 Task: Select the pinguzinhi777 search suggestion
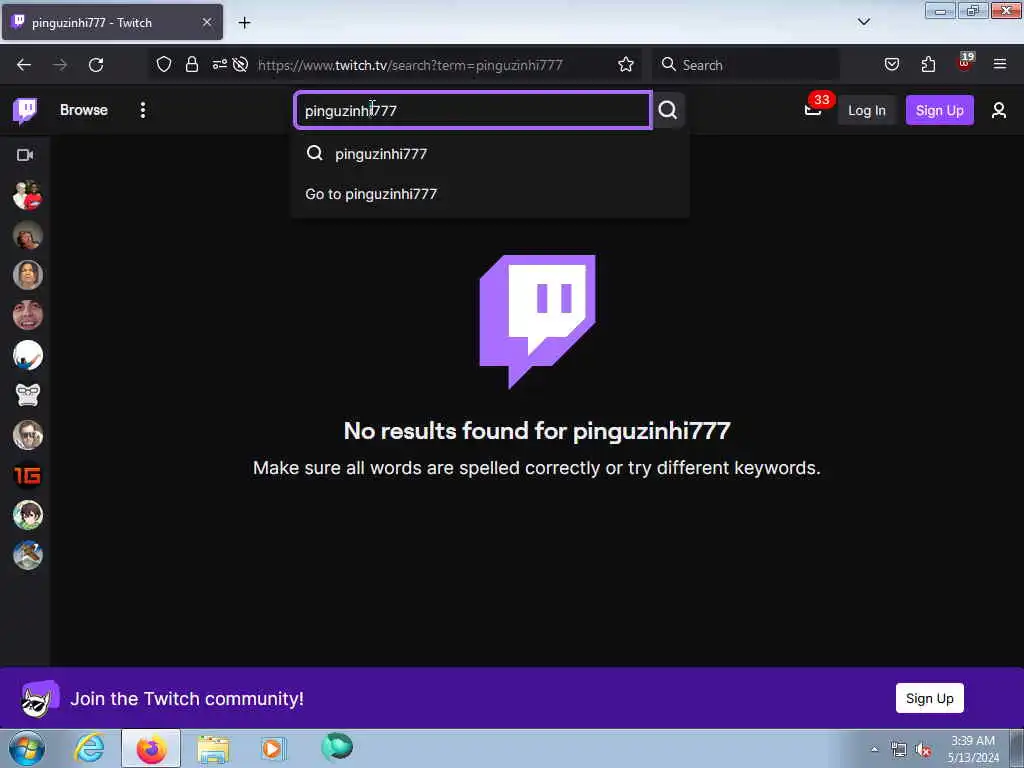491,153
